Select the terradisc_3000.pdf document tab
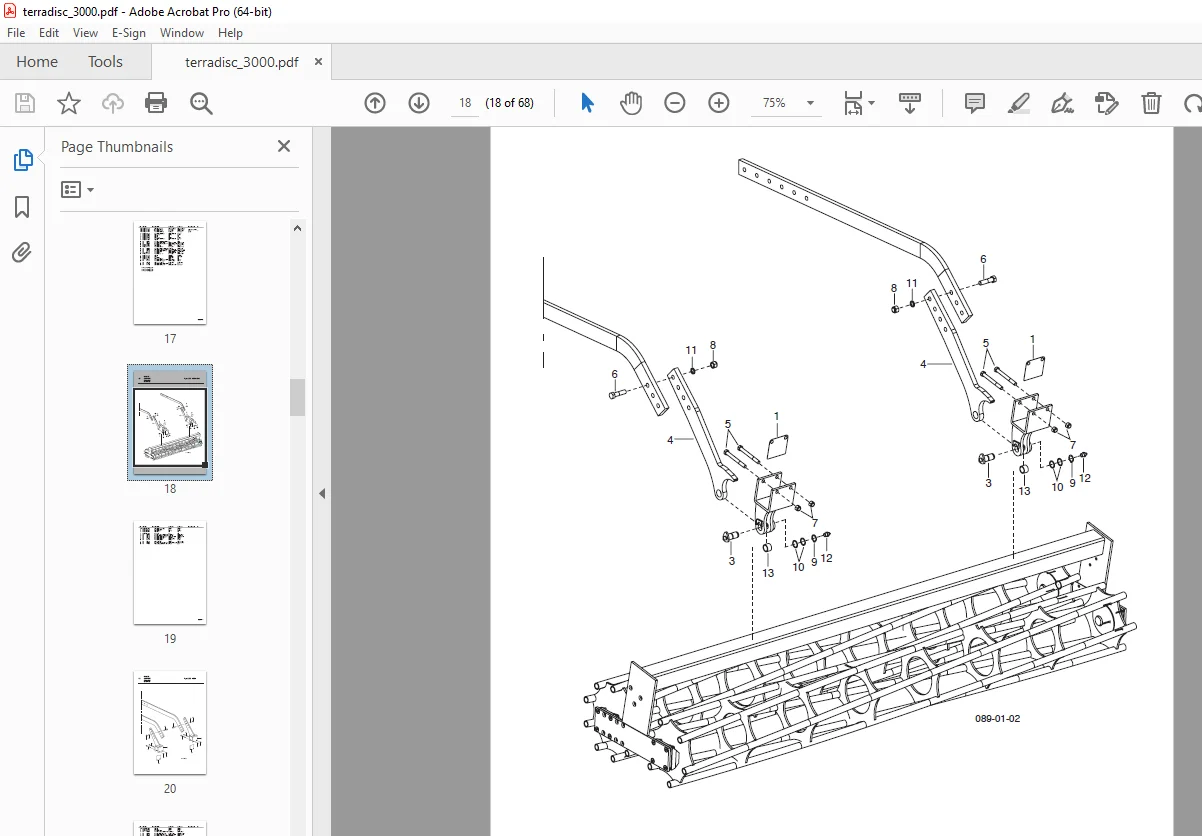This screenshot has width=1202, height=836. pos(241,62)
